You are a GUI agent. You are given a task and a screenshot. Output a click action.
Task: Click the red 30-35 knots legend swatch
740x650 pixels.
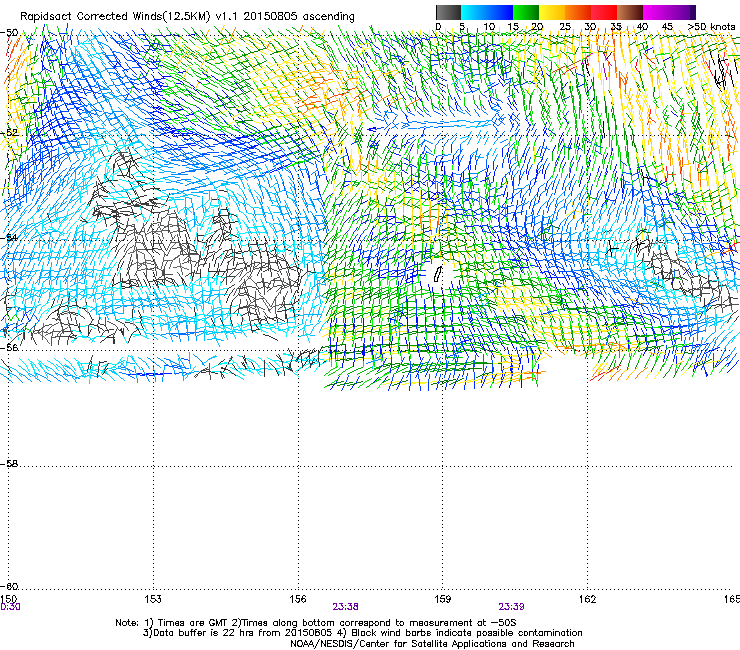[x=604, y=12]
